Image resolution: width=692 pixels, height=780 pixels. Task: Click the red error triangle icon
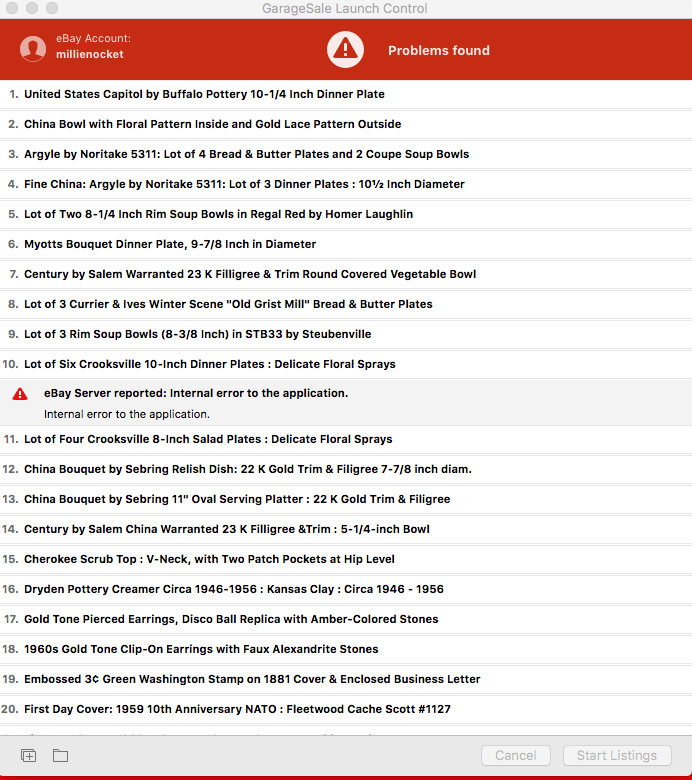(x=20, y=394)
